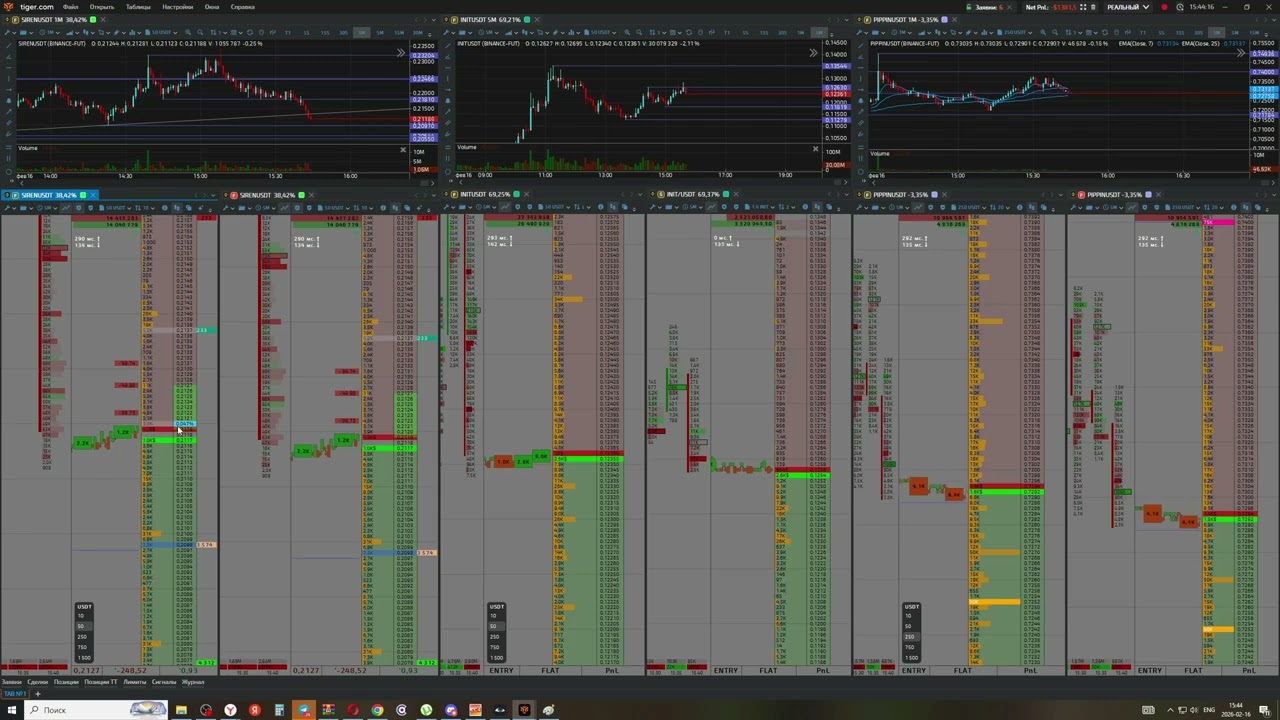
Task: Select the TAB №1 workspace tab
Action: 13,693
